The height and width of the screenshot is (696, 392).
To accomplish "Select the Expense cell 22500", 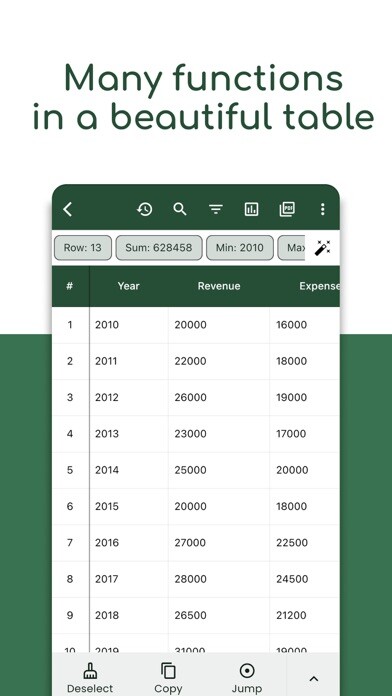I will pos(305,542).
